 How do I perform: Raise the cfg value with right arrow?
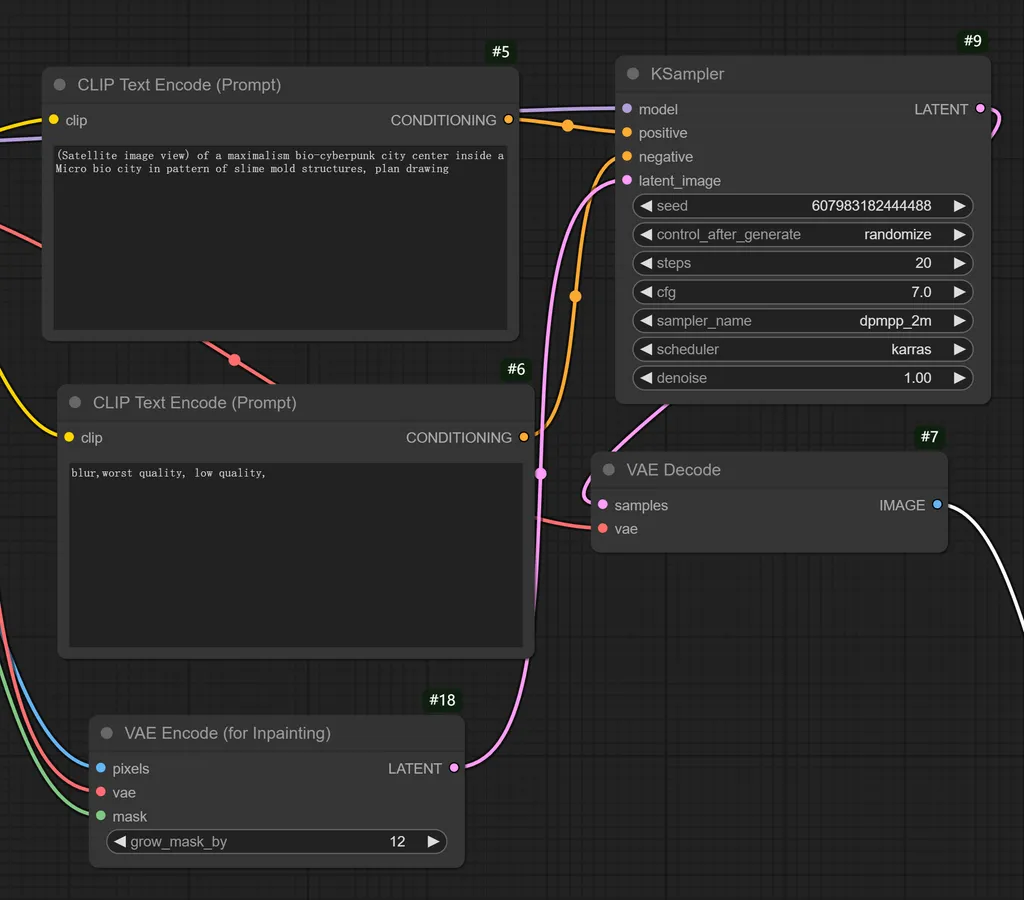click(959, 292)
